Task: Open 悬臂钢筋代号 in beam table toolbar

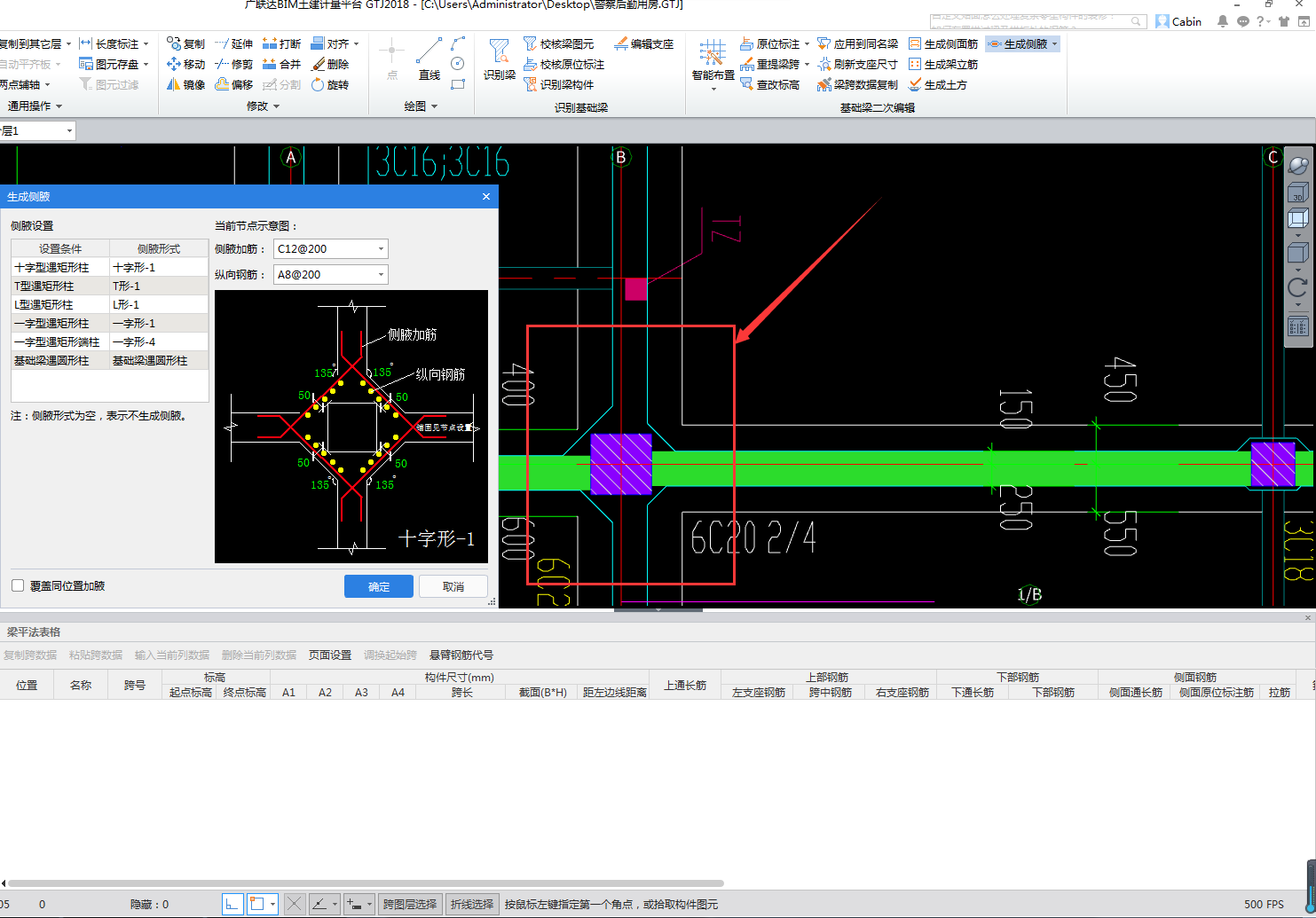Action: click(461, 655)
